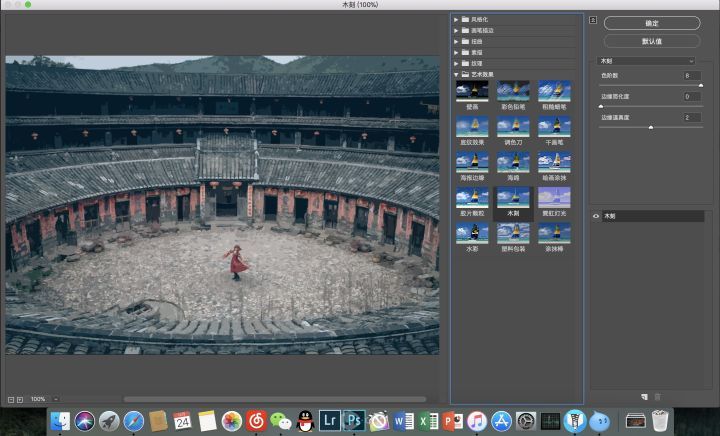Open Lightroom from the dock
This screenshot has width=720, height=436.
click(328, 421)
